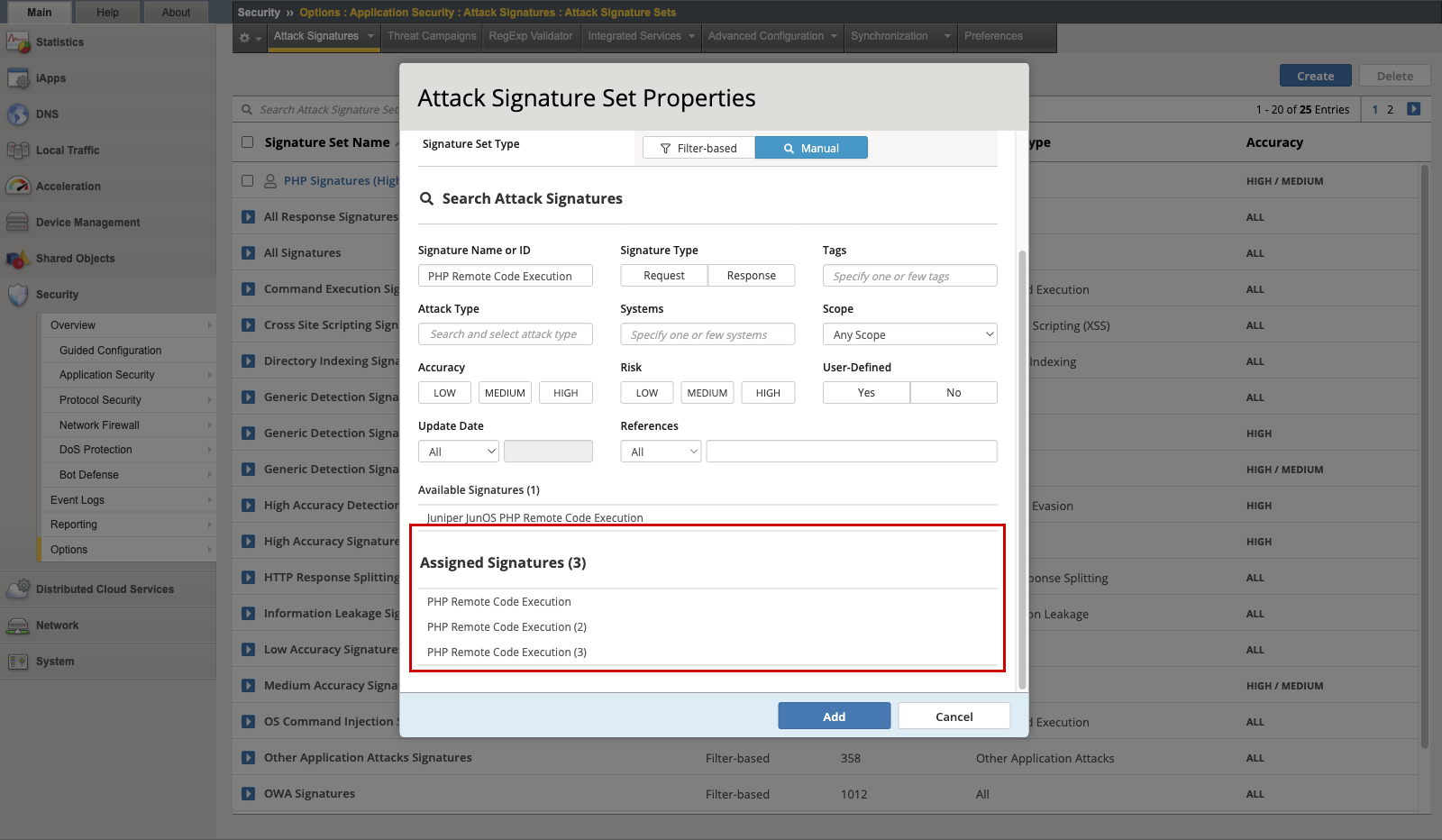Expand the OWA Signatures row arrow
1442x840 pixels.
coord(248,794)
